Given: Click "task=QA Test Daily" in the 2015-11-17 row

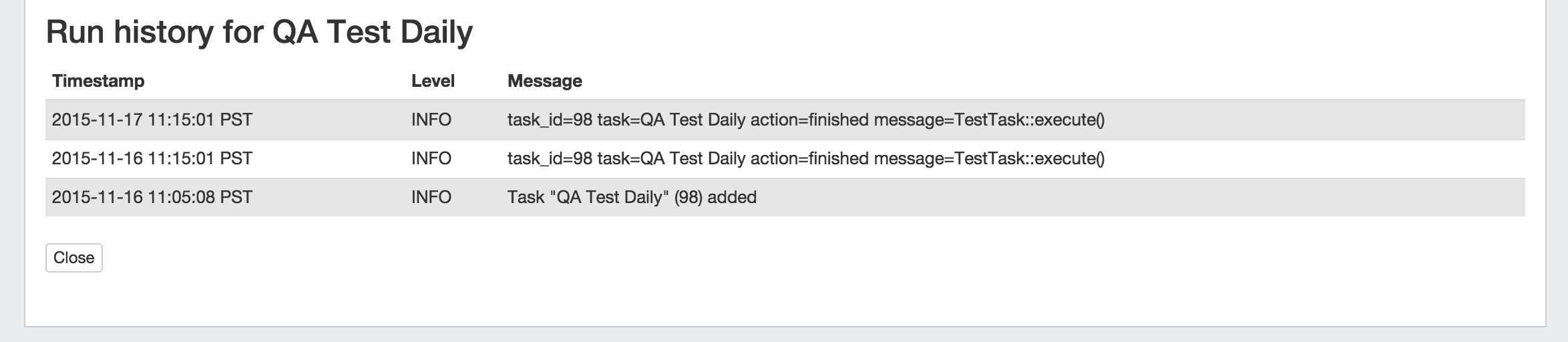Looking at the screenshot, I should (671, 120).
